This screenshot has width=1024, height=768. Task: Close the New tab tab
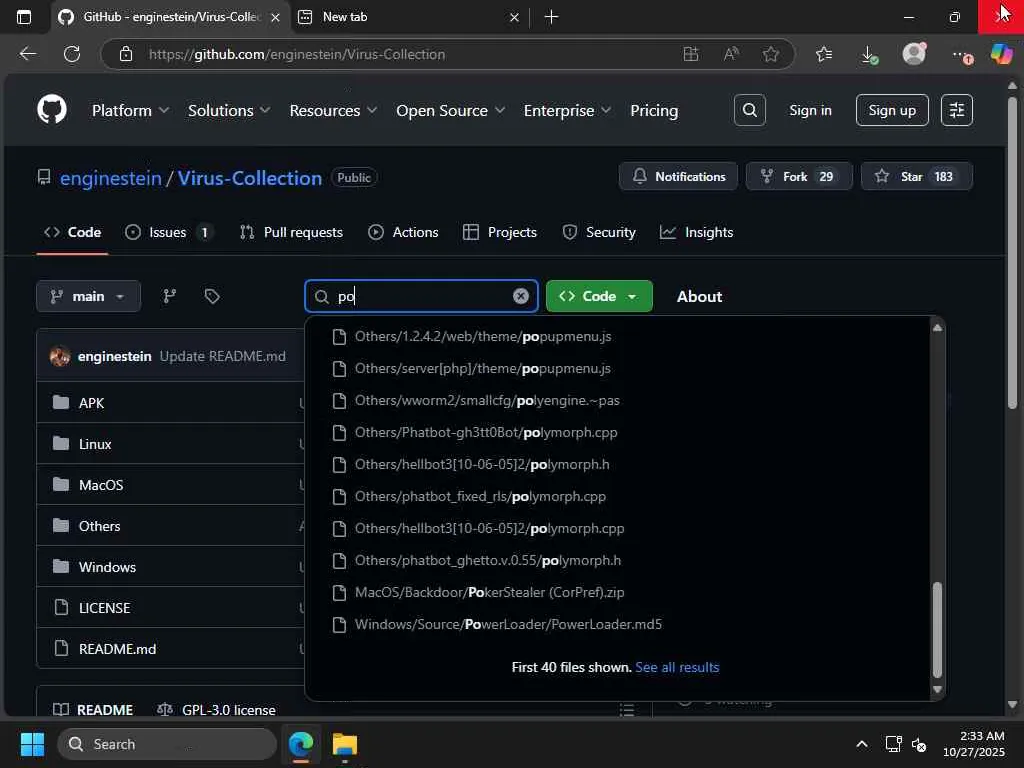514,17
